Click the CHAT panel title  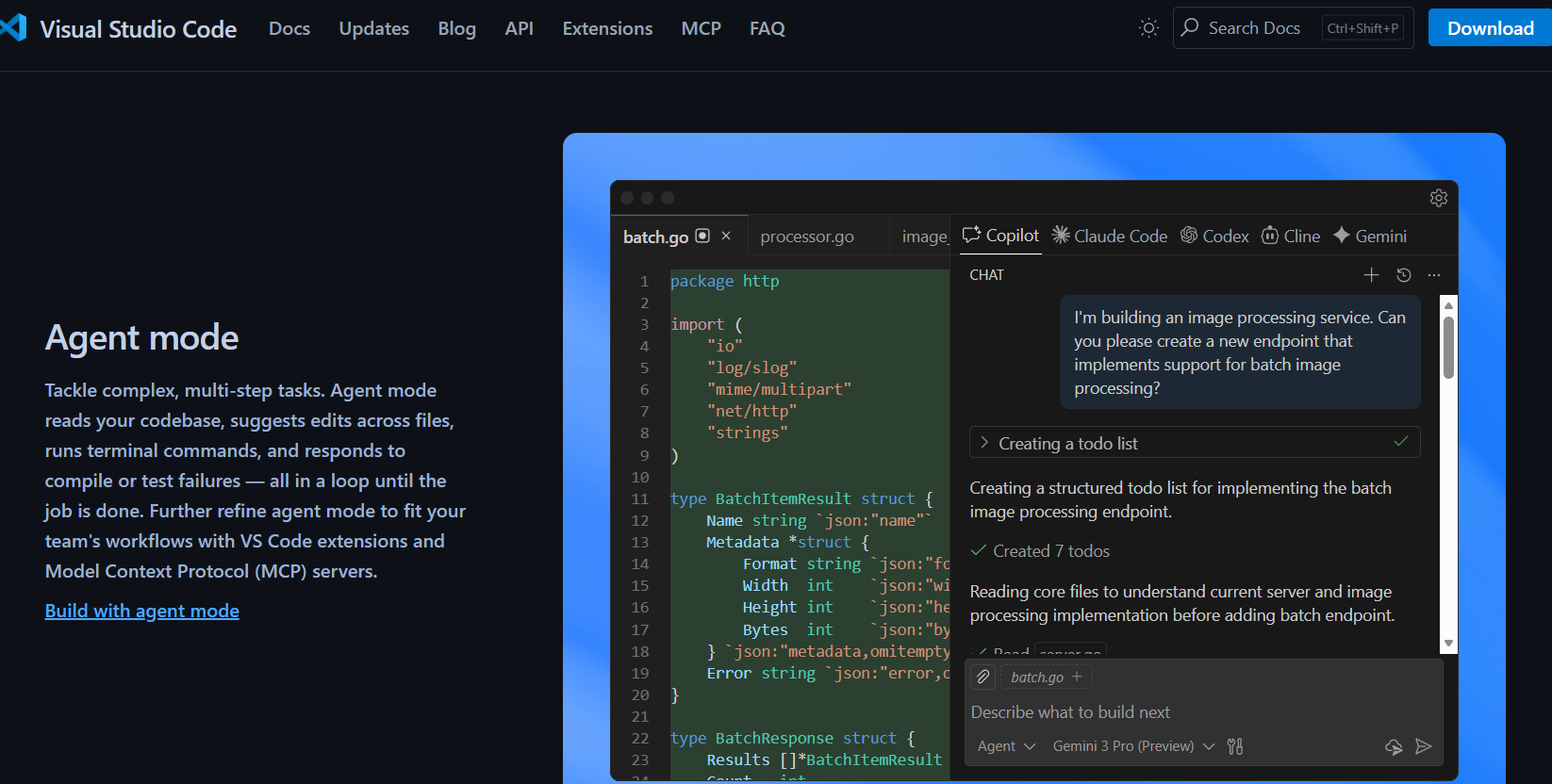tap(987, 275)
